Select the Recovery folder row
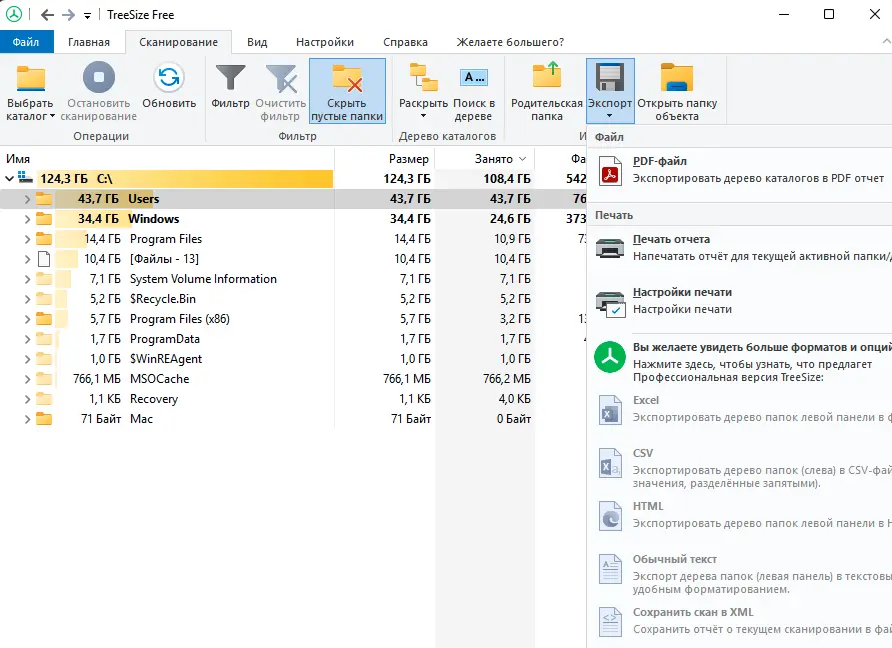This screenshot has height=648, width=892. click(293, 399)
